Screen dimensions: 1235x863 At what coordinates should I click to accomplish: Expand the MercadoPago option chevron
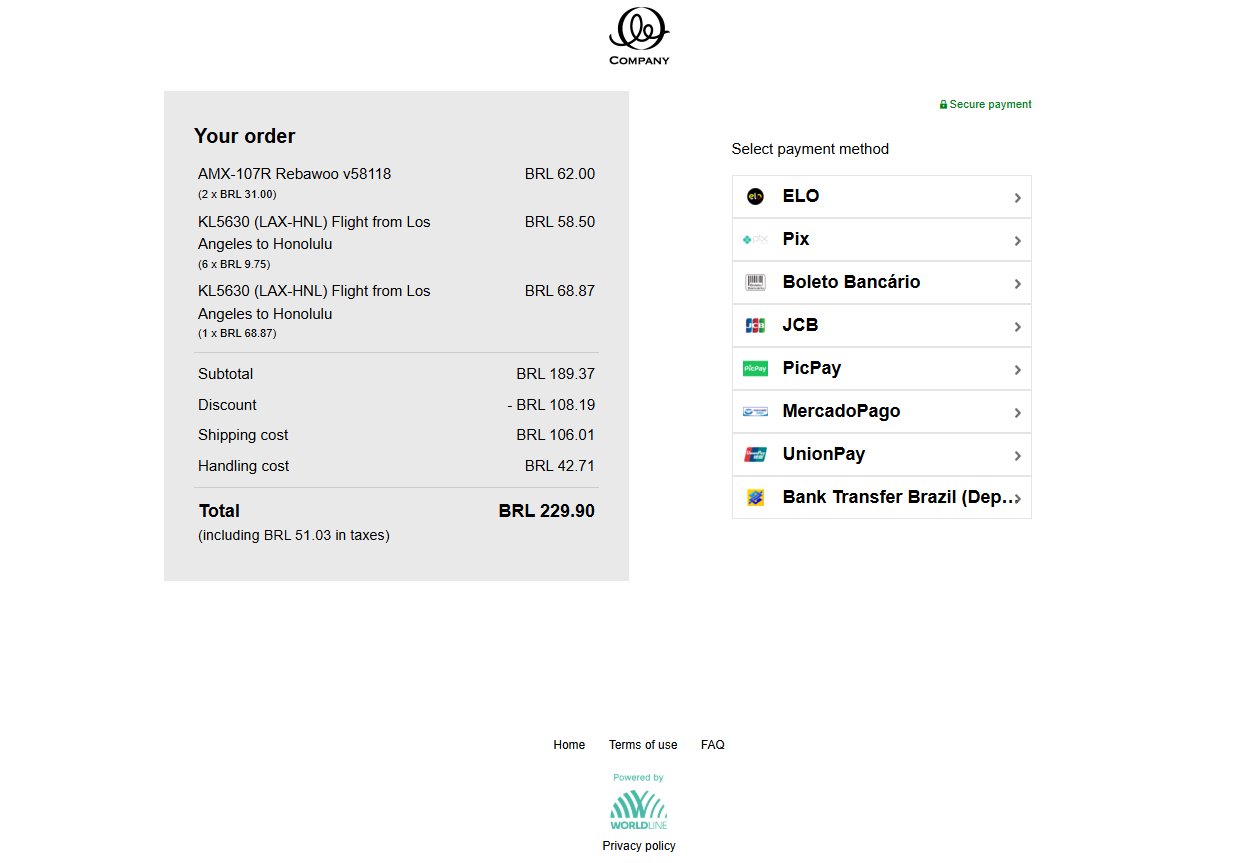click(x=1017, y=411)
